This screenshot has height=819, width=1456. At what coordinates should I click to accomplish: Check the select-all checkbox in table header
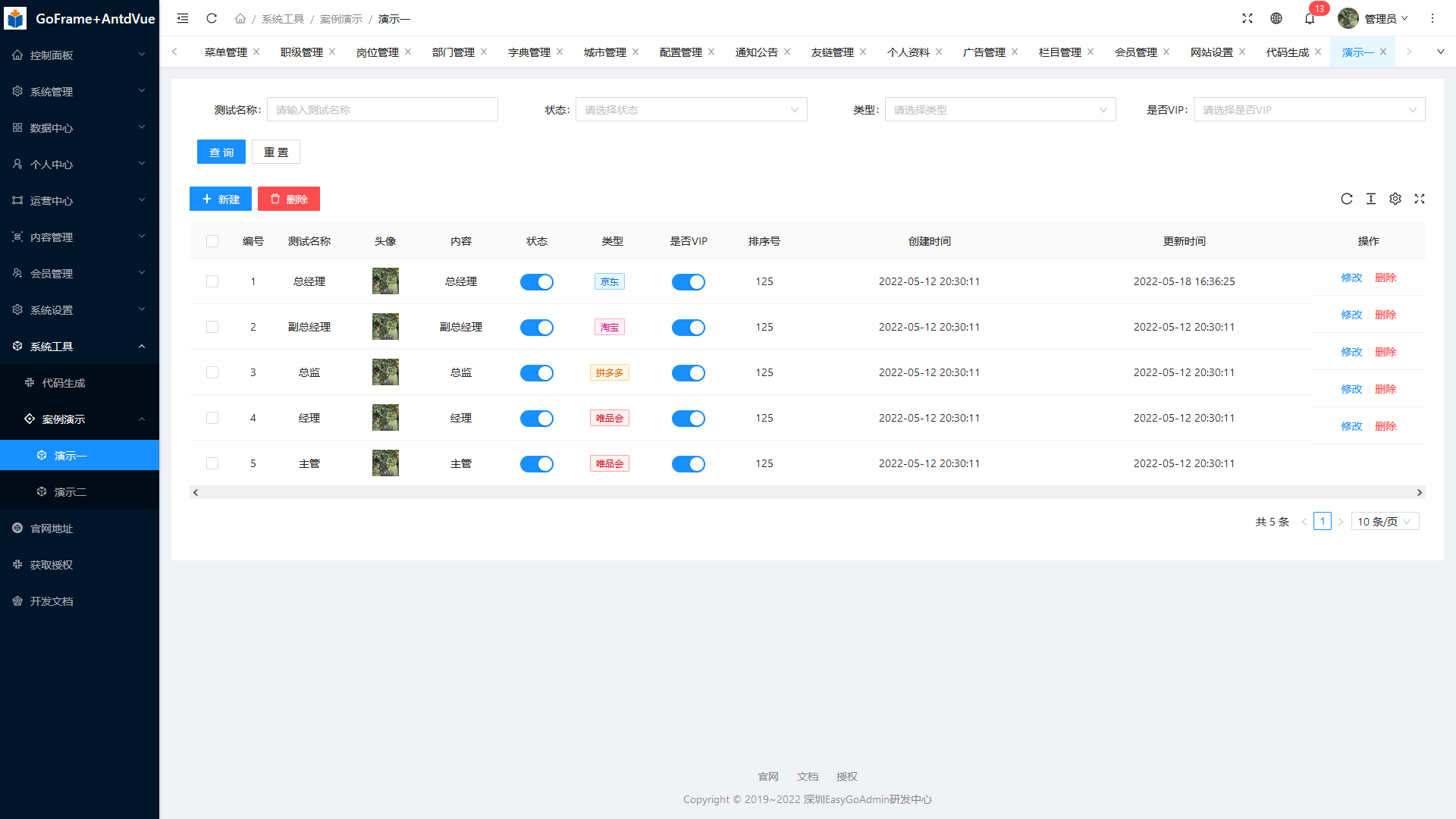[212, 241]
